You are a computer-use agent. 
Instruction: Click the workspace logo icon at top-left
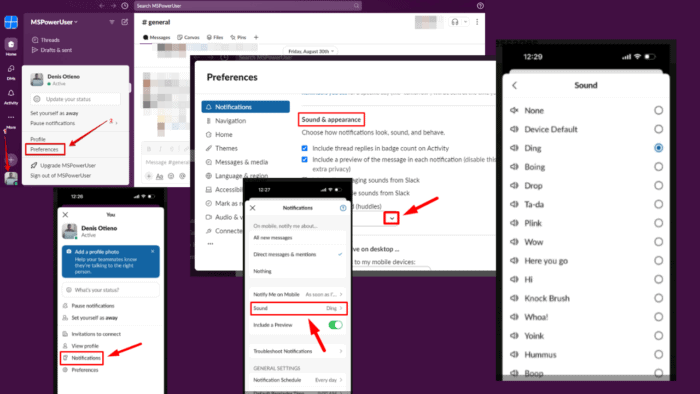click(x=11, y=22)
